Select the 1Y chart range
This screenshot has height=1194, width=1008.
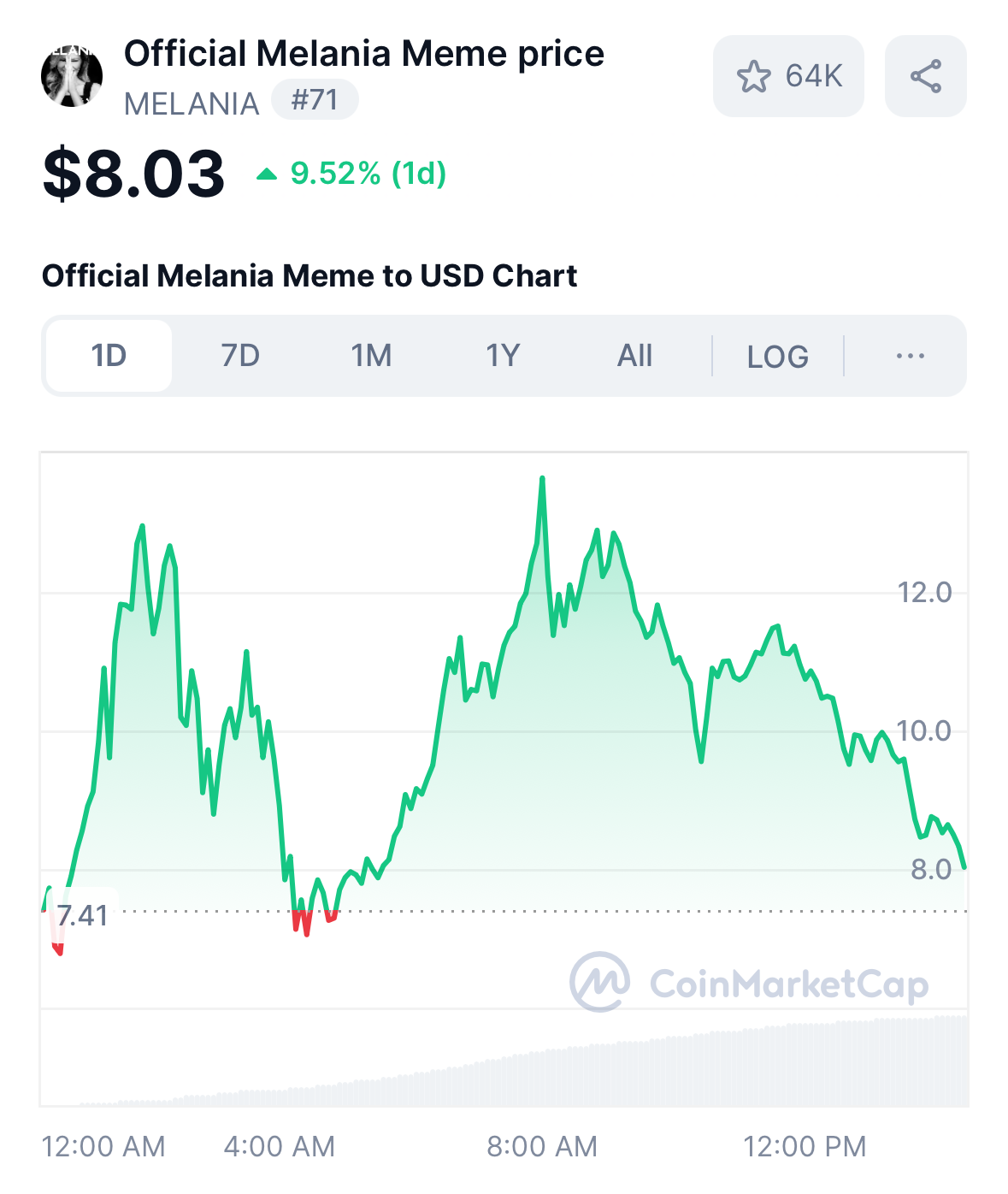coord(503,356)
